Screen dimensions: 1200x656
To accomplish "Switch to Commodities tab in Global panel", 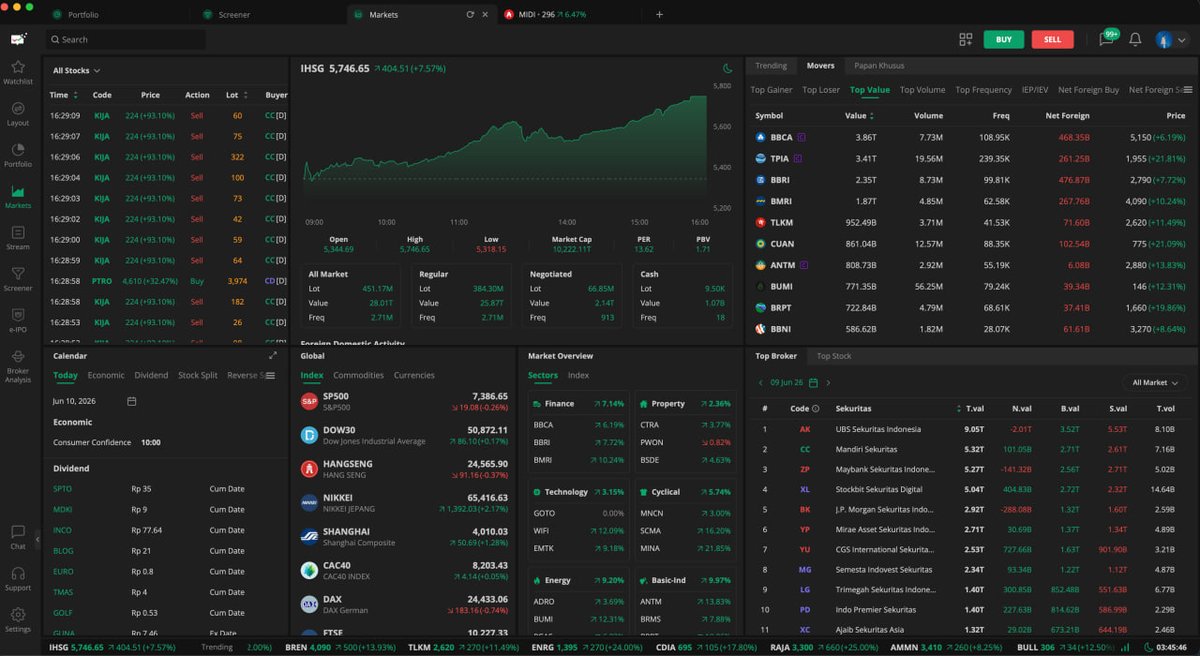I will [x=358, y=375].
